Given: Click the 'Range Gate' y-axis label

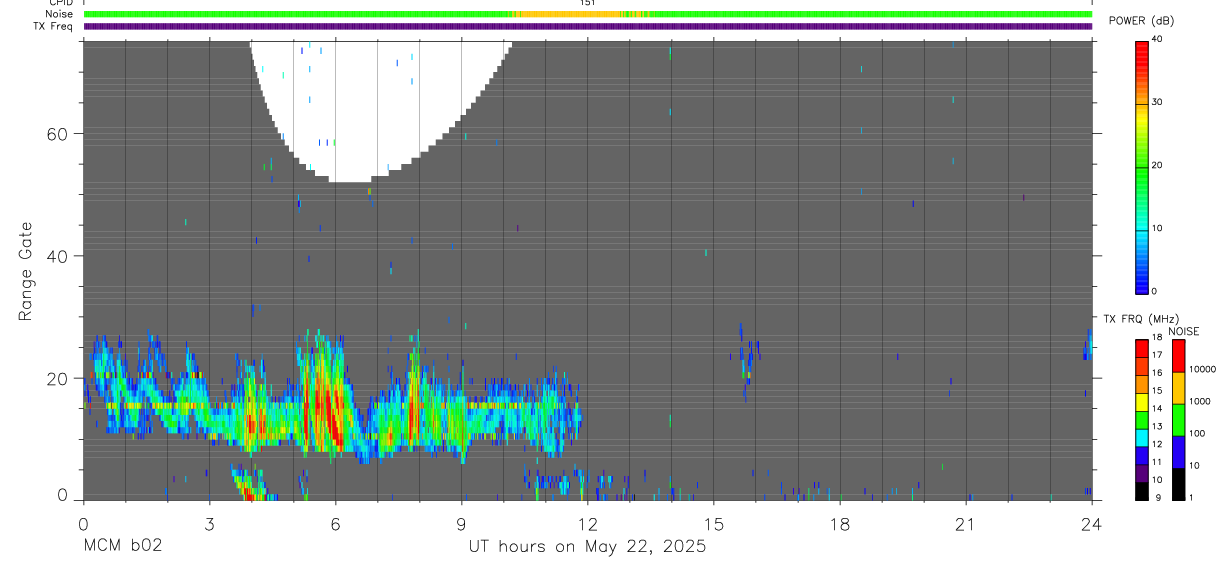Looking at the screenshot, I should [x=25, y=272].
